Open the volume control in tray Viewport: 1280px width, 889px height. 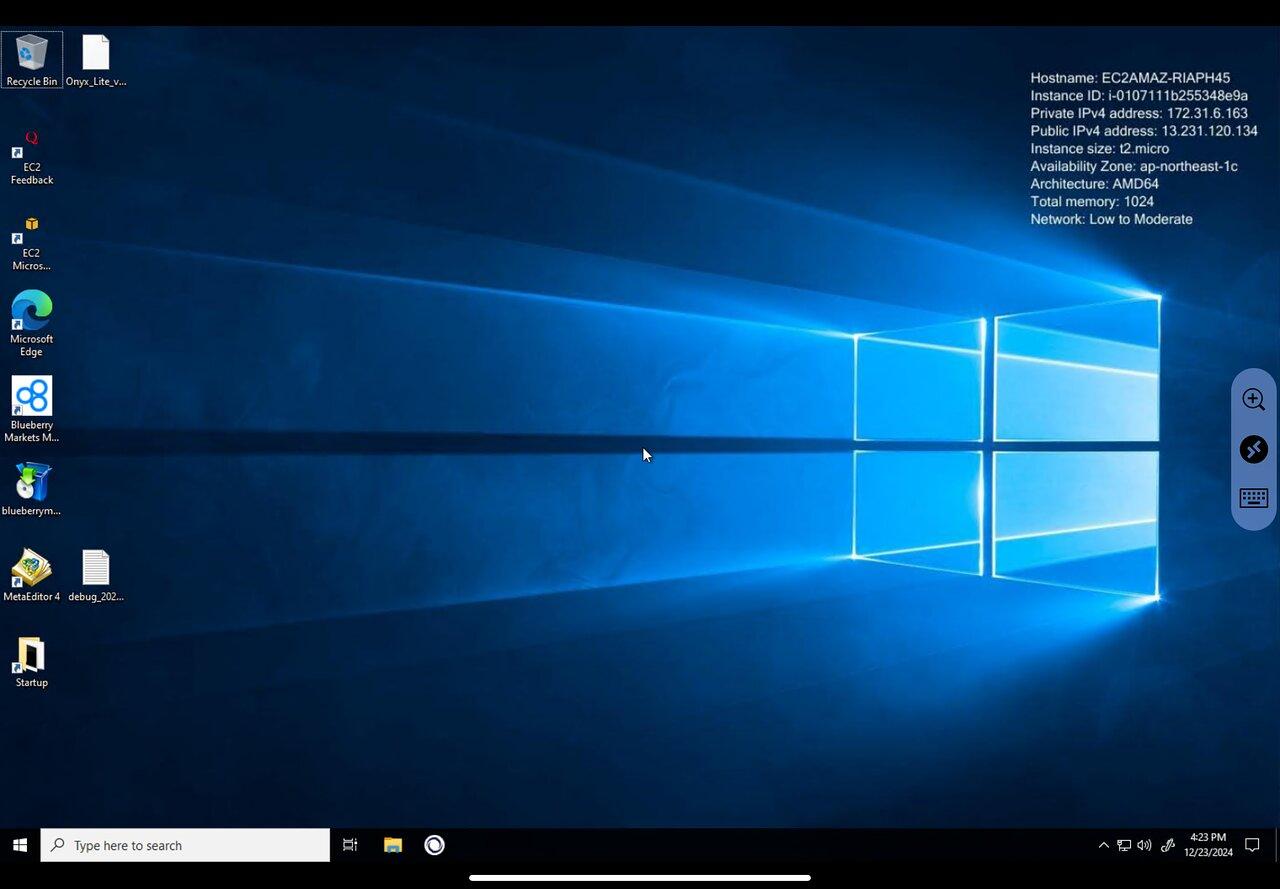pos(1145,845)
